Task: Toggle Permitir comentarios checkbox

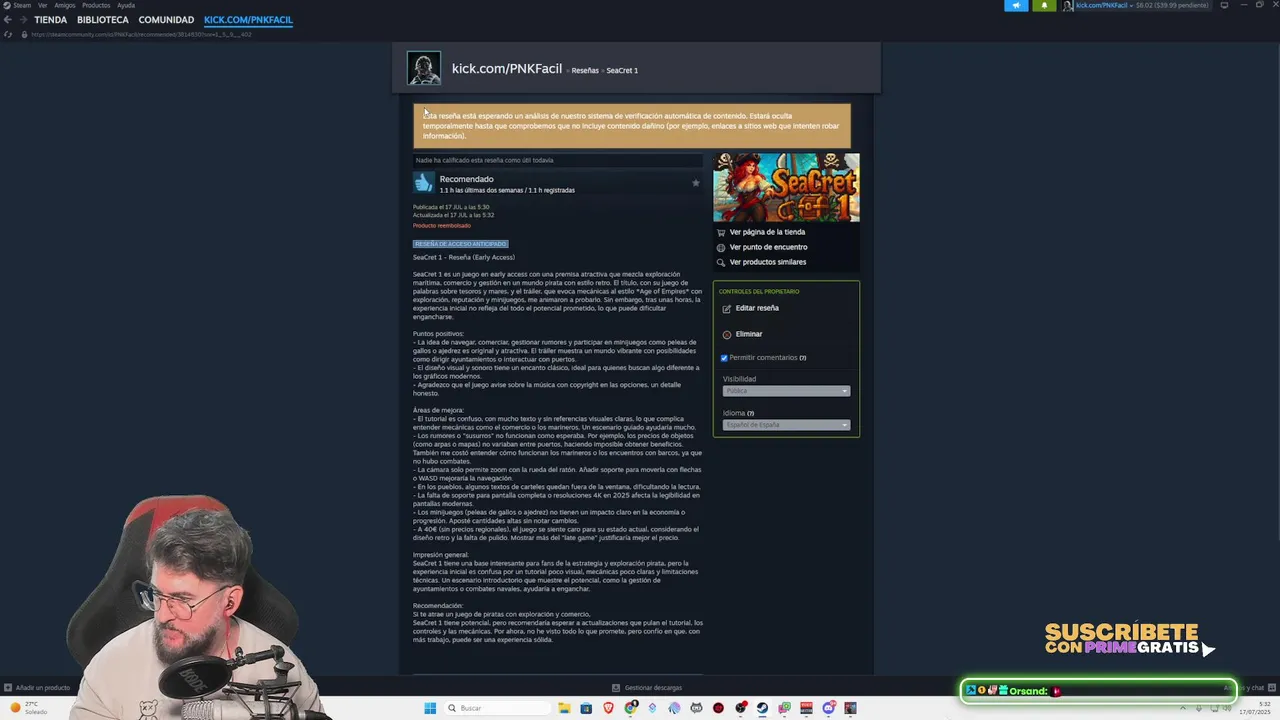Action: 724,358
